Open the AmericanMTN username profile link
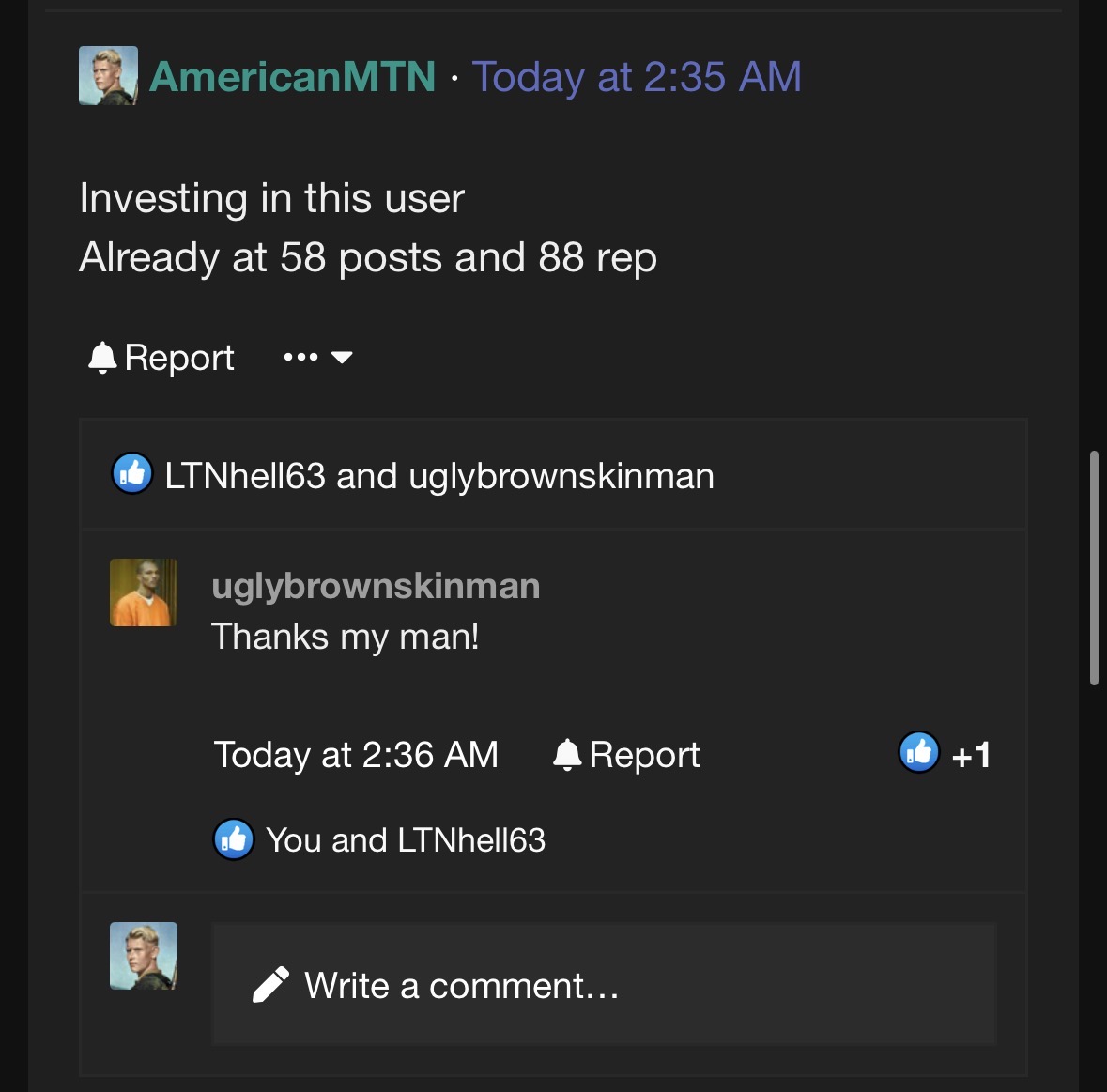 click(x=292, y=77)
